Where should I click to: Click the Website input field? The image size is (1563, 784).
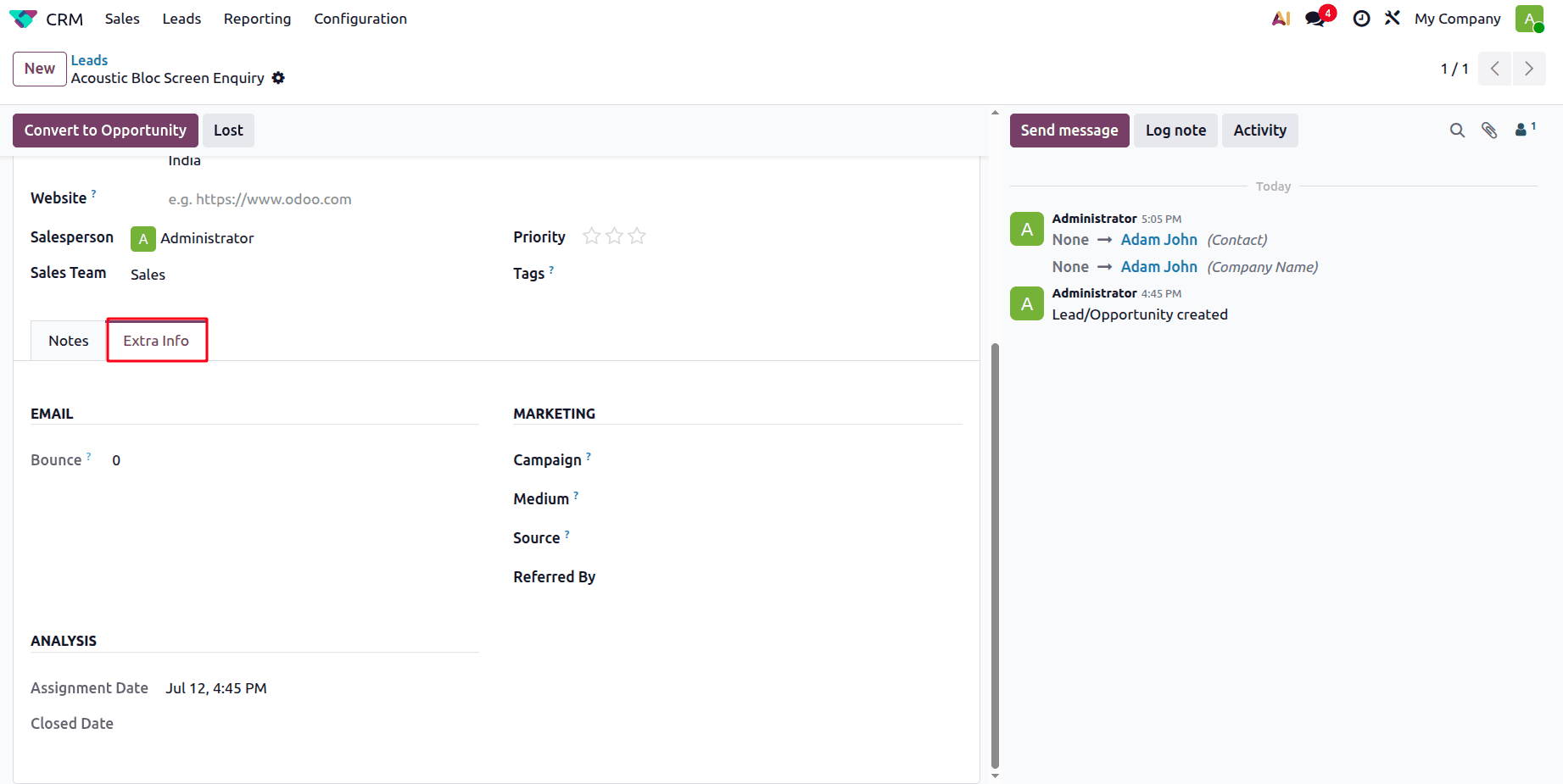click(324, 199)
